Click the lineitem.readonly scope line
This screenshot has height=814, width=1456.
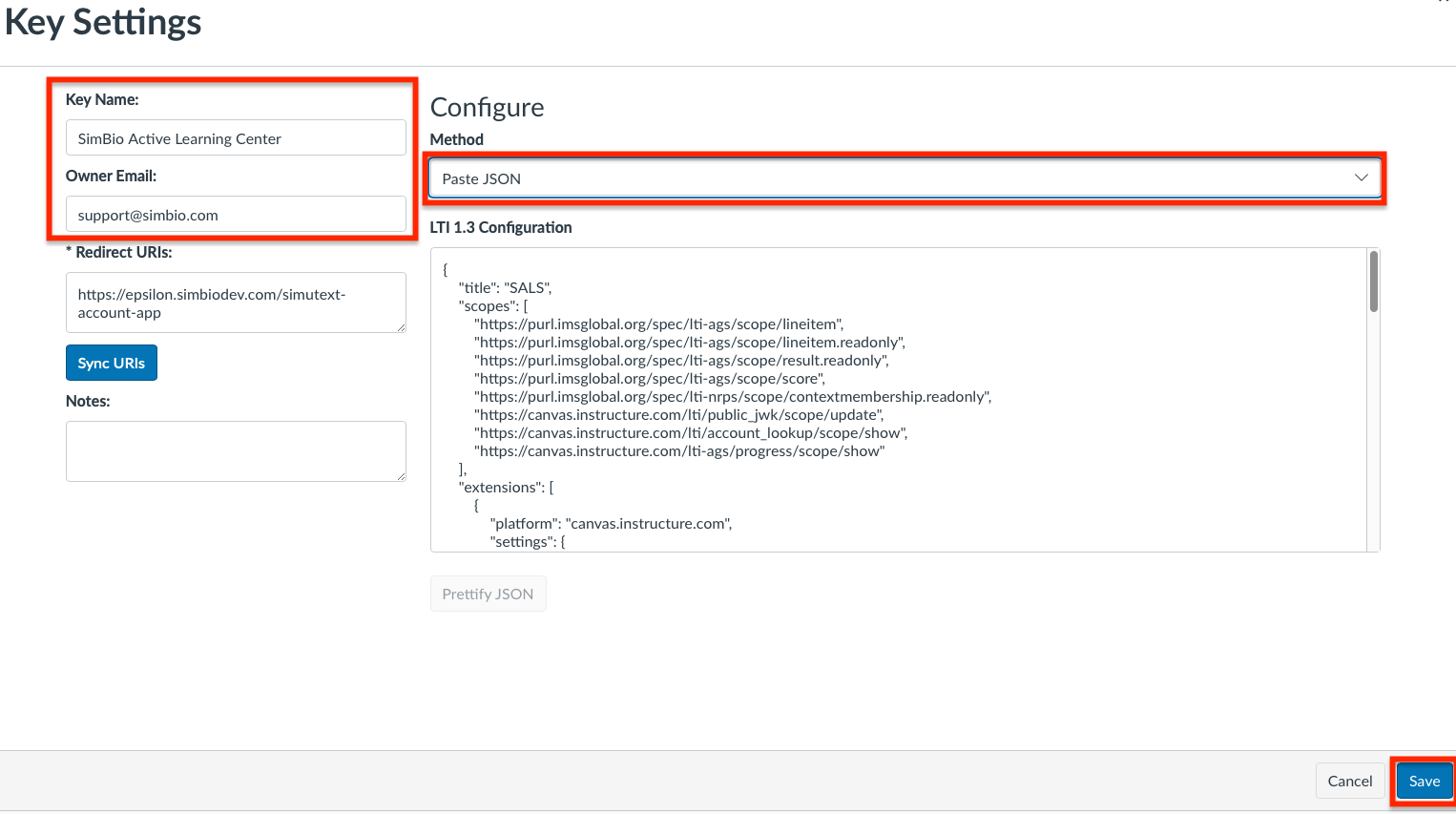click(x=690, y=343)
